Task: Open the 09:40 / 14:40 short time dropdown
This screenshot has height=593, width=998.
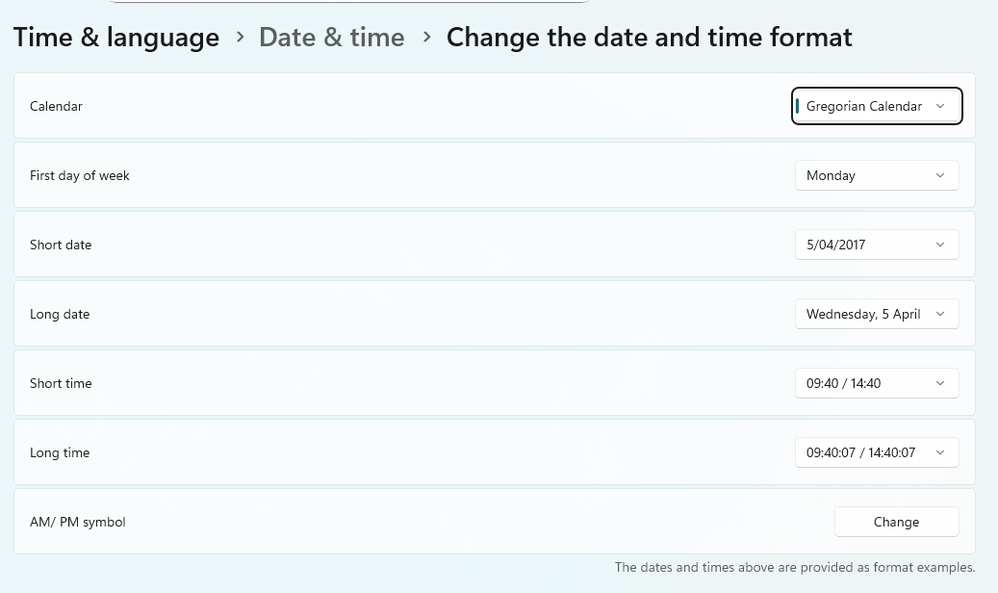Action: tap(876, 383)
